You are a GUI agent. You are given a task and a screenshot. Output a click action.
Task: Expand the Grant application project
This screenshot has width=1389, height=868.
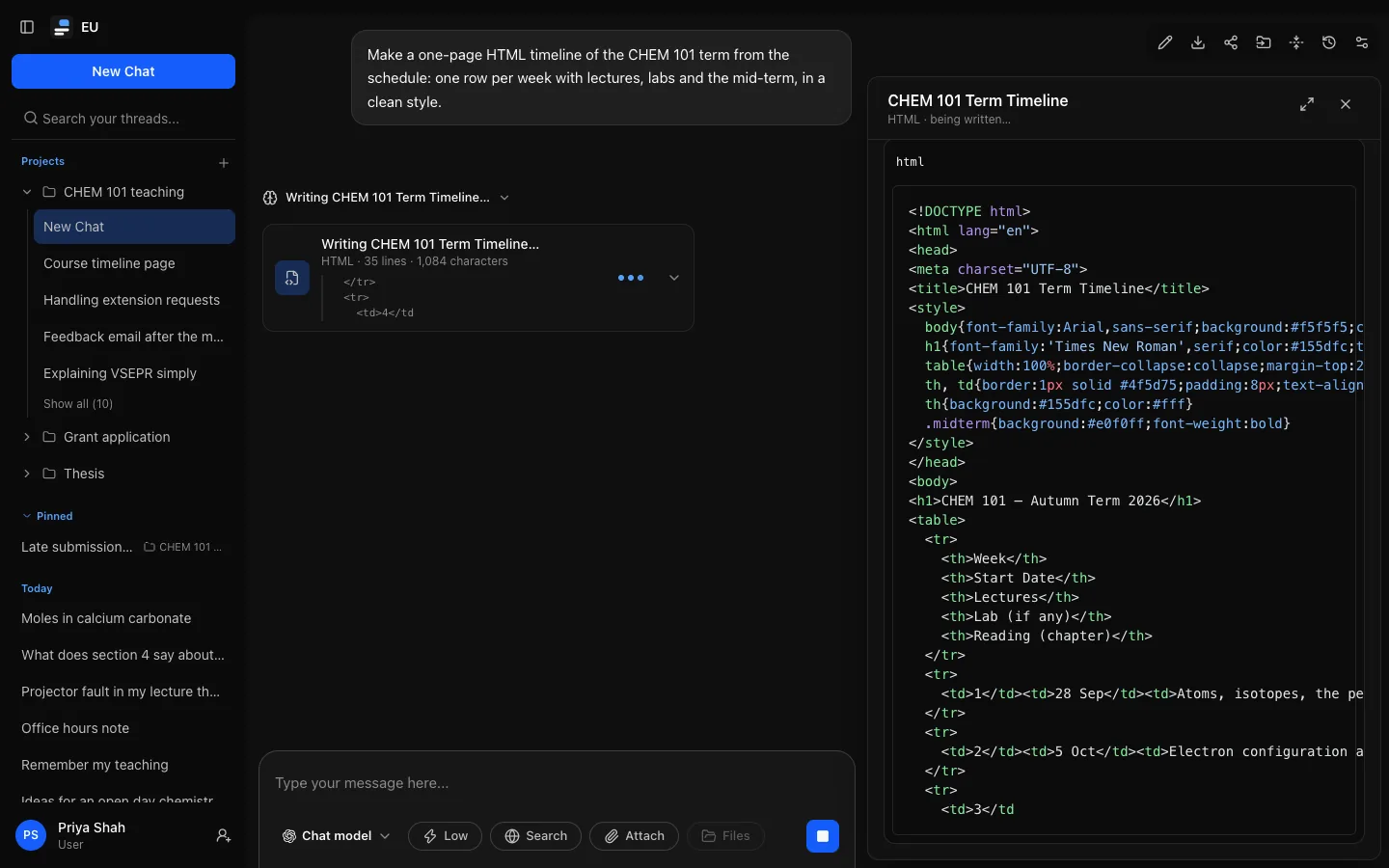click(x=27, y=437)
